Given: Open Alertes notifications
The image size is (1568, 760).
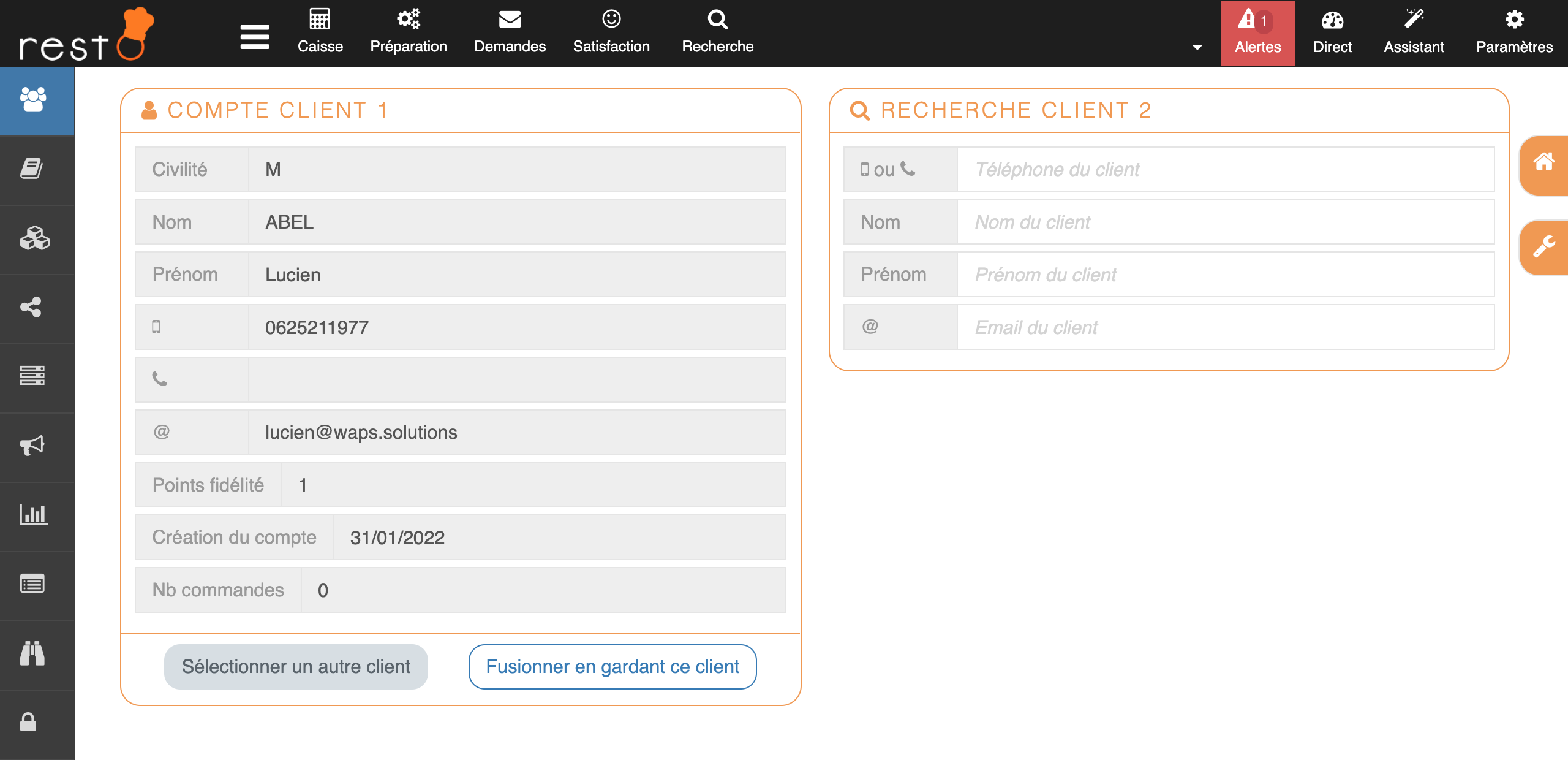Looking at the screenshot, I should coord(1257,33).
